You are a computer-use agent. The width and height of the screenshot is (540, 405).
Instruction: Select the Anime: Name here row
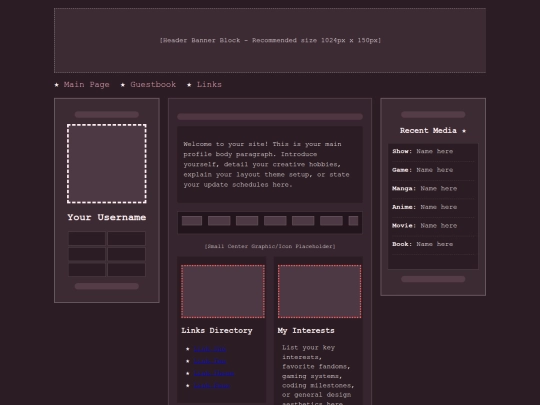click(x=433, y=207)
